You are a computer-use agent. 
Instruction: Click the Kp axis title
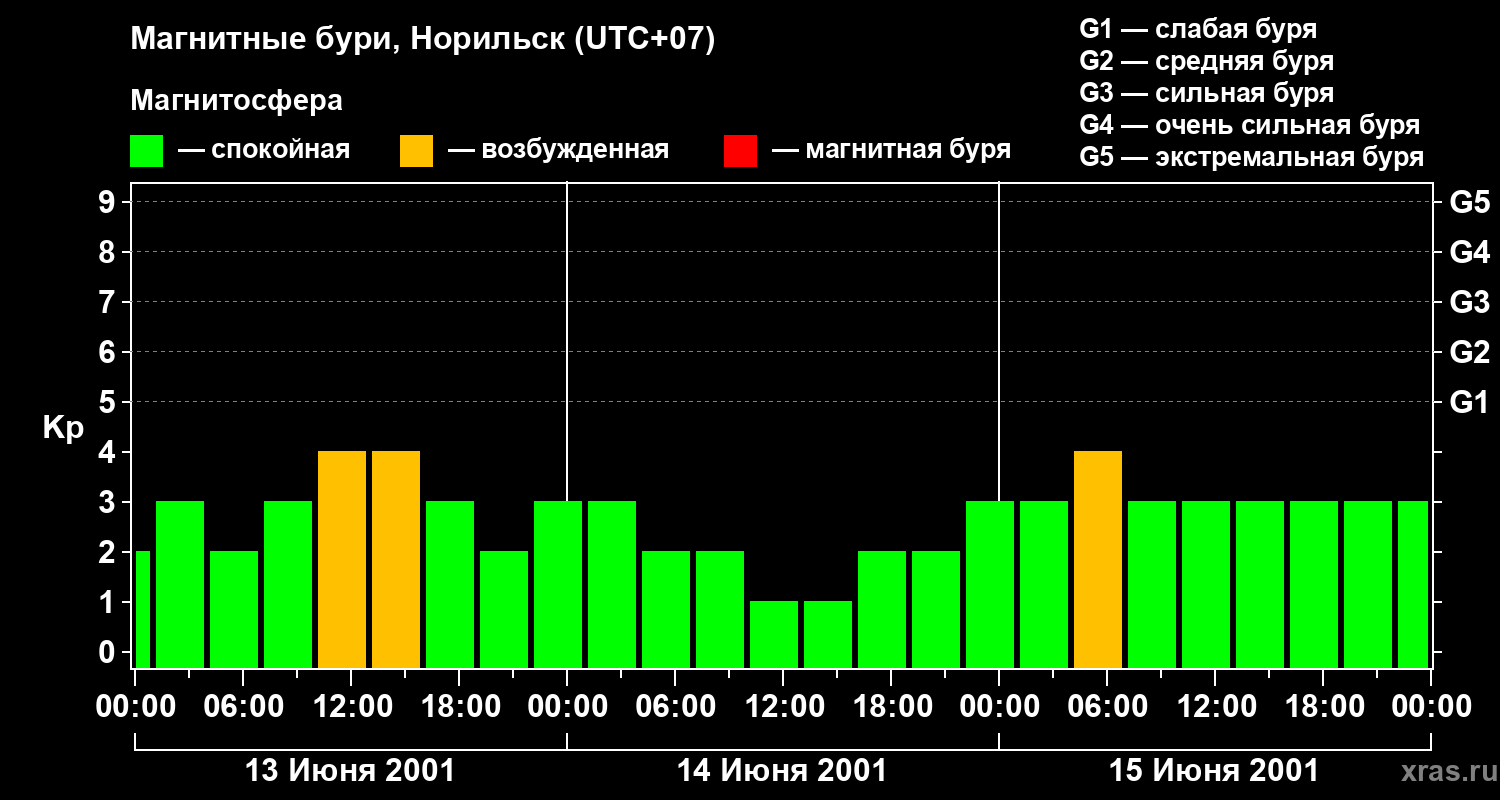pos(63,428)
